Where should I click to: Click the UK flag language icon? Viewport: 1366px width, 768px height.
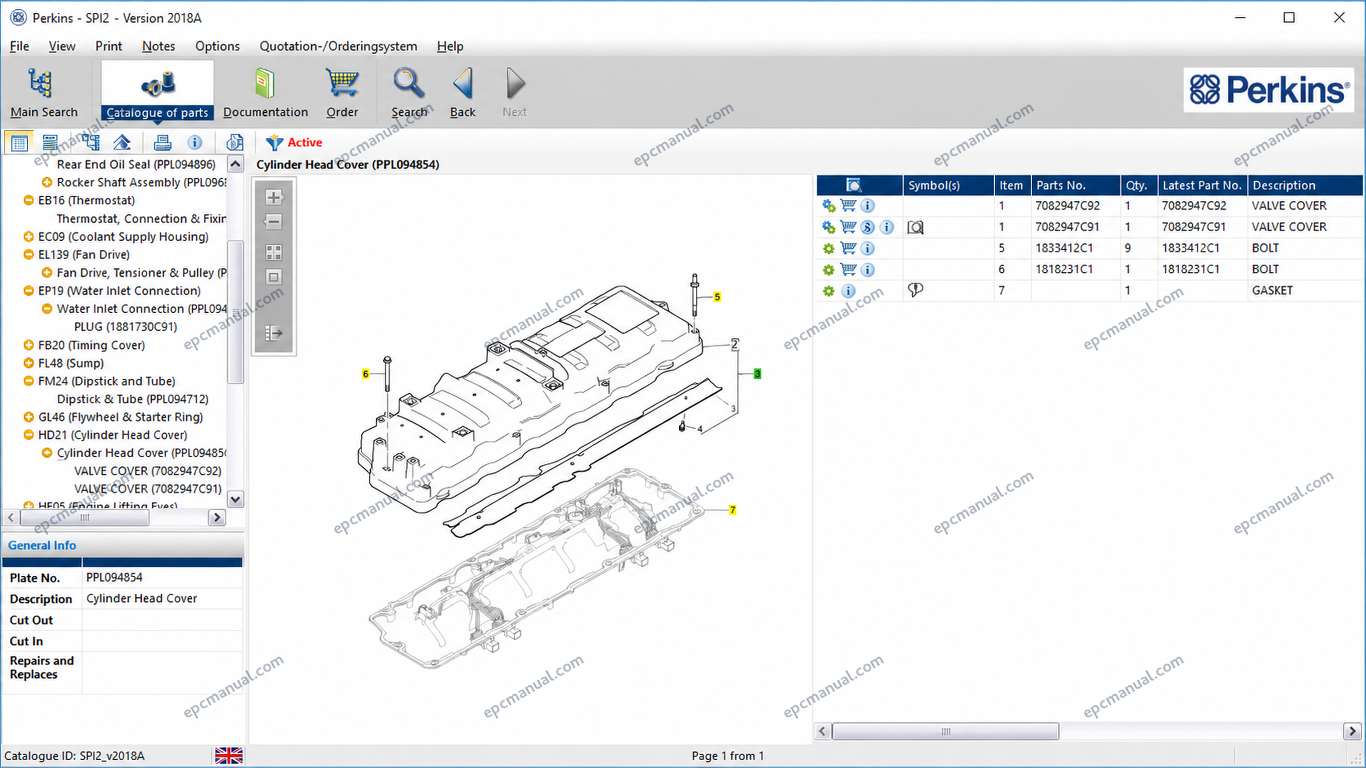229,755
